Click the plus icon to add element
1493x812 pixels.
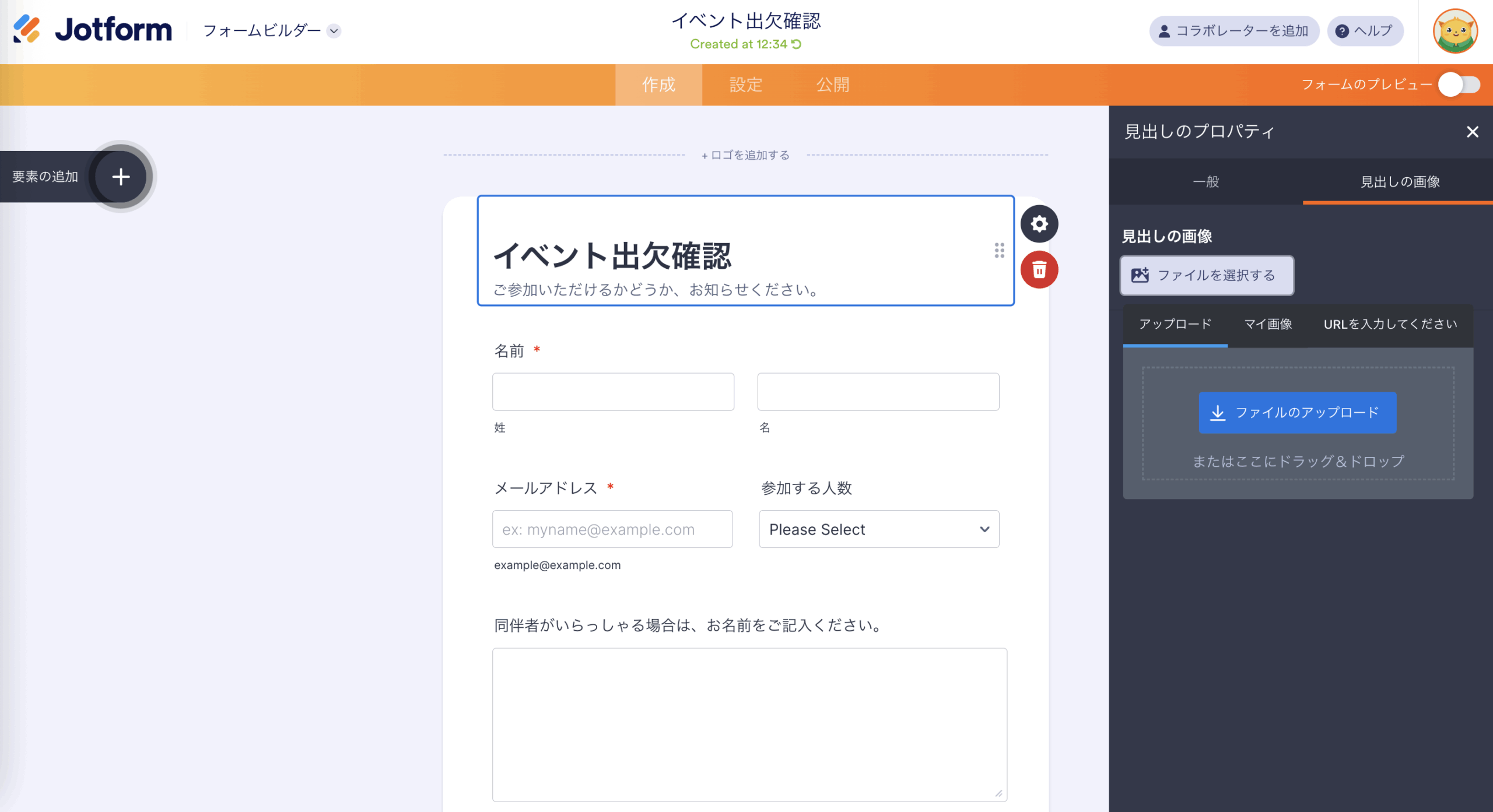[121, 177]
